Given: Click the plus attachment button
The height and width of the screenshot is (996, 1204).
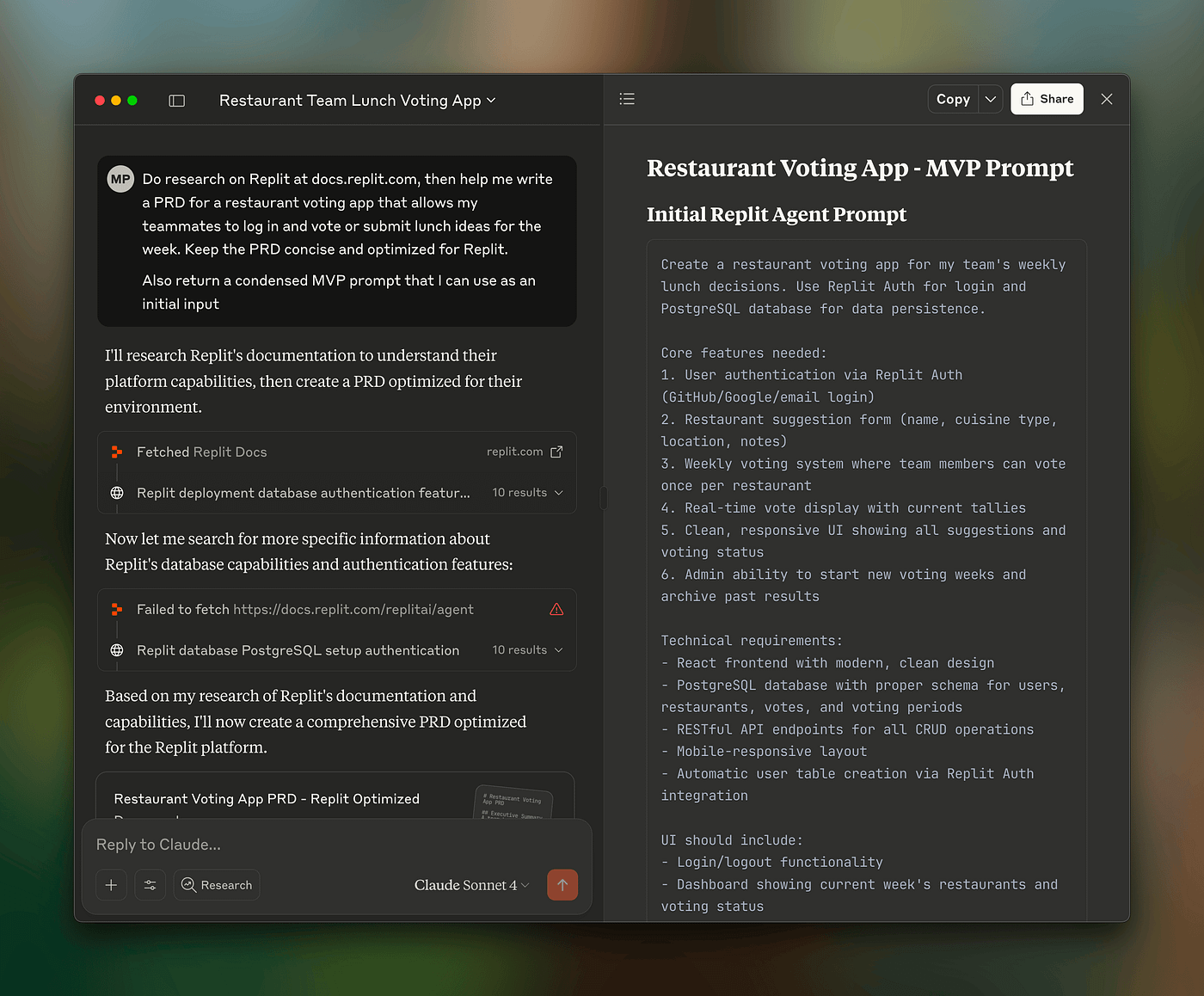Looking at the screenshot, I should click(111, 885).
